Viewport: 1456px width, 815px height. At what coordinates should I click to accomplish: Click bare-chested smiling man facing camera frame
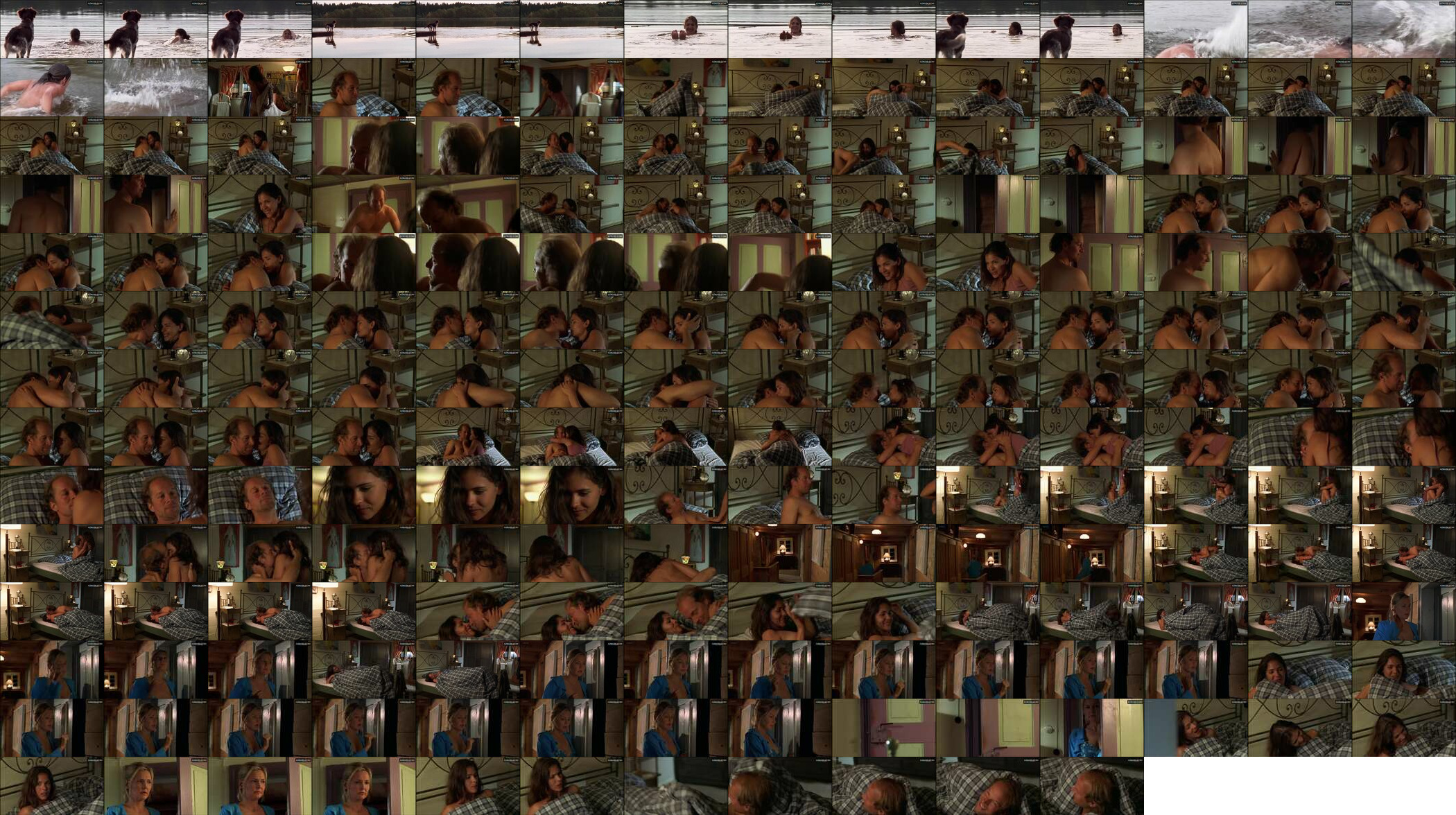(364, 204)
